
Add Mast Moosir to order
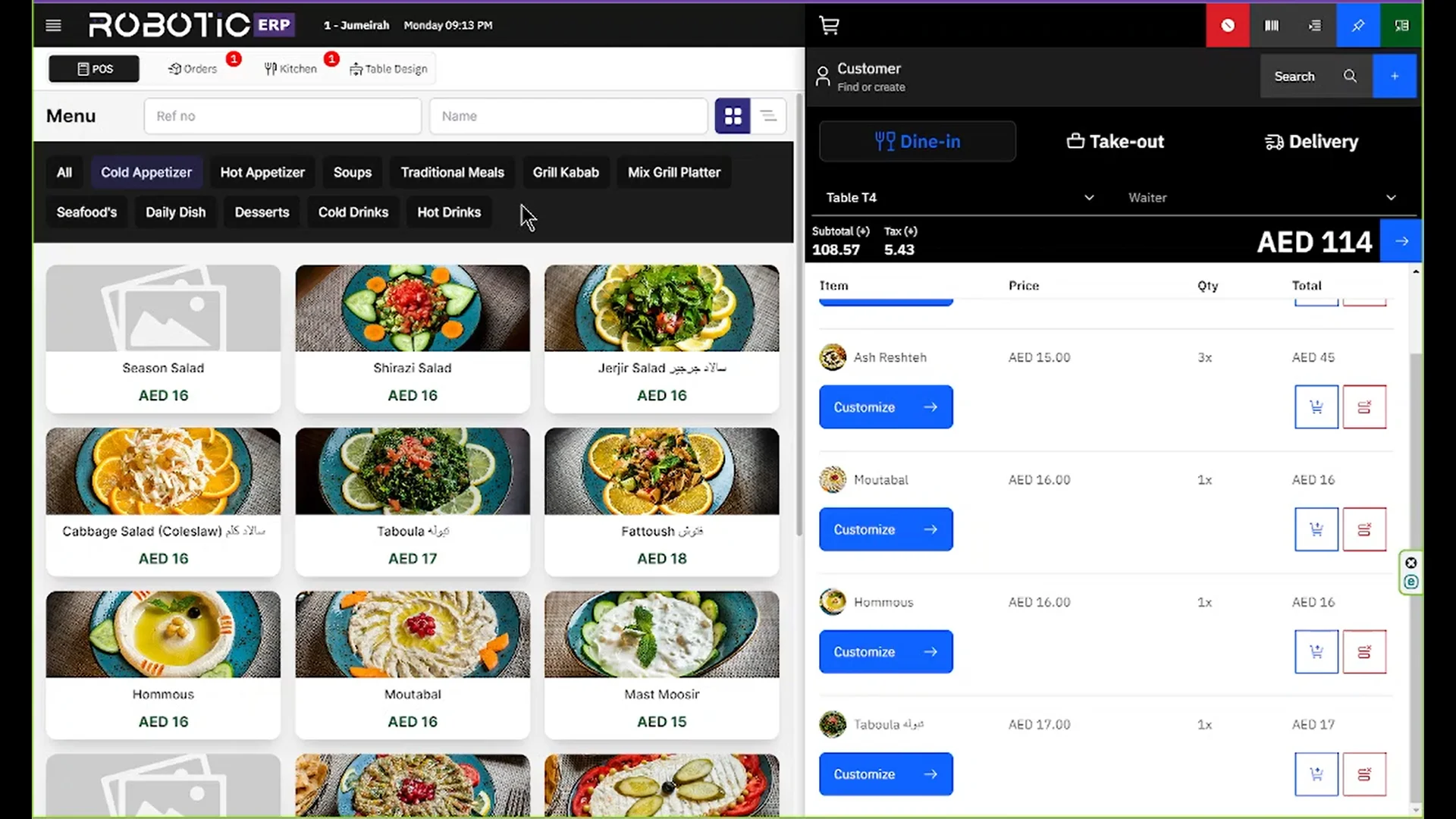662,665
